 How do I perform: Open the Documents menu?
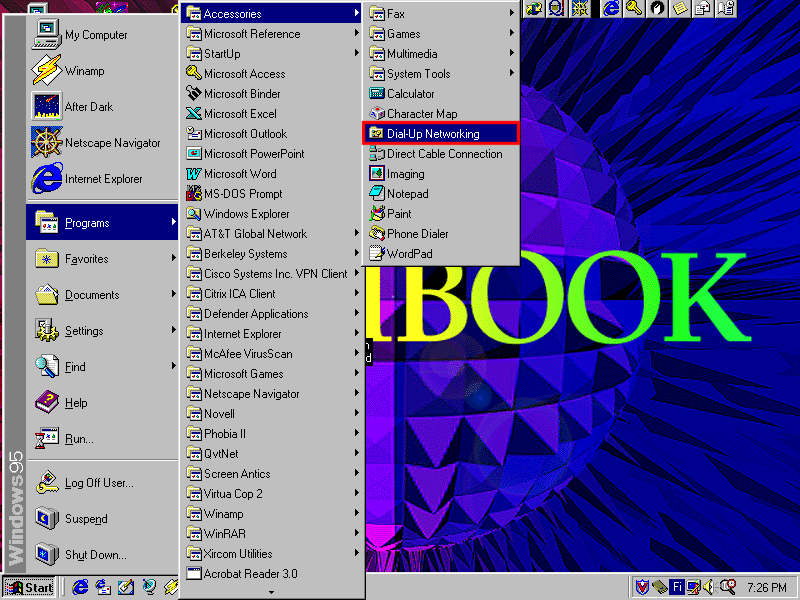[x=102, y=294]
